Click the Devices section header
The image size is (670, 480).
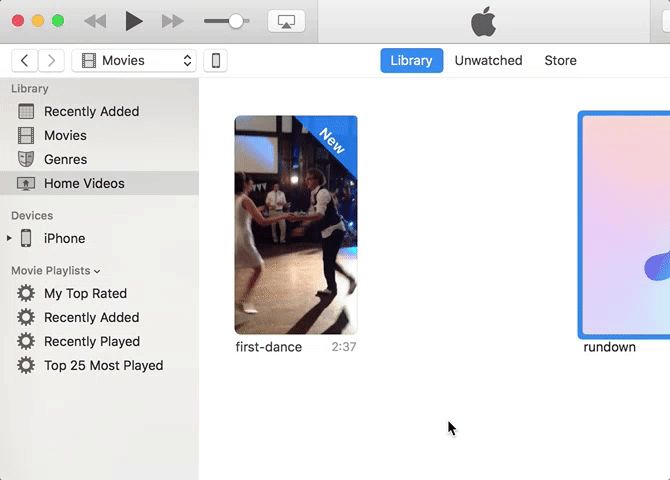point(32,215)
